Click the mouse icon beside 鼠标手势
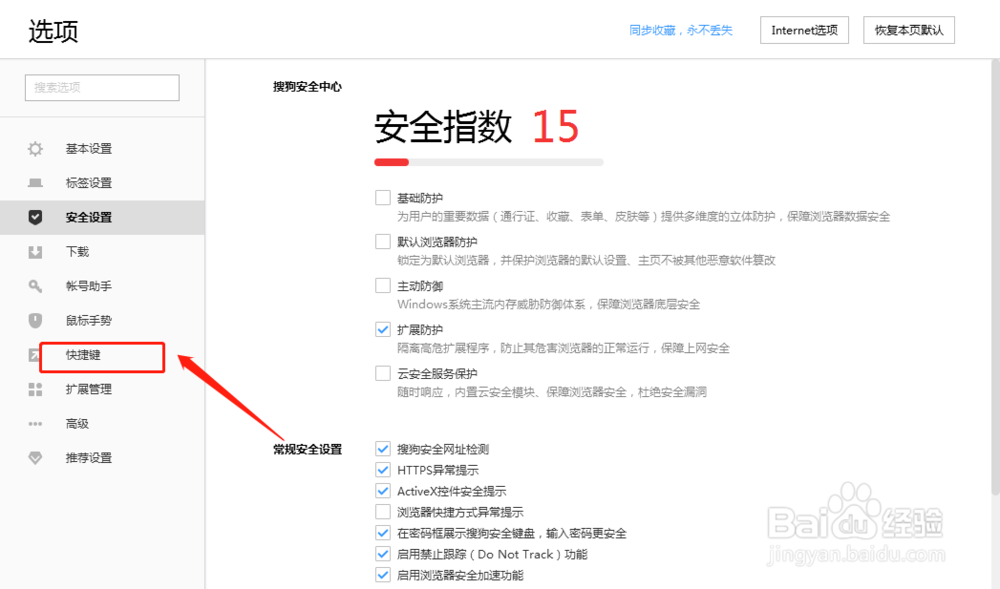 click(35, 320)
